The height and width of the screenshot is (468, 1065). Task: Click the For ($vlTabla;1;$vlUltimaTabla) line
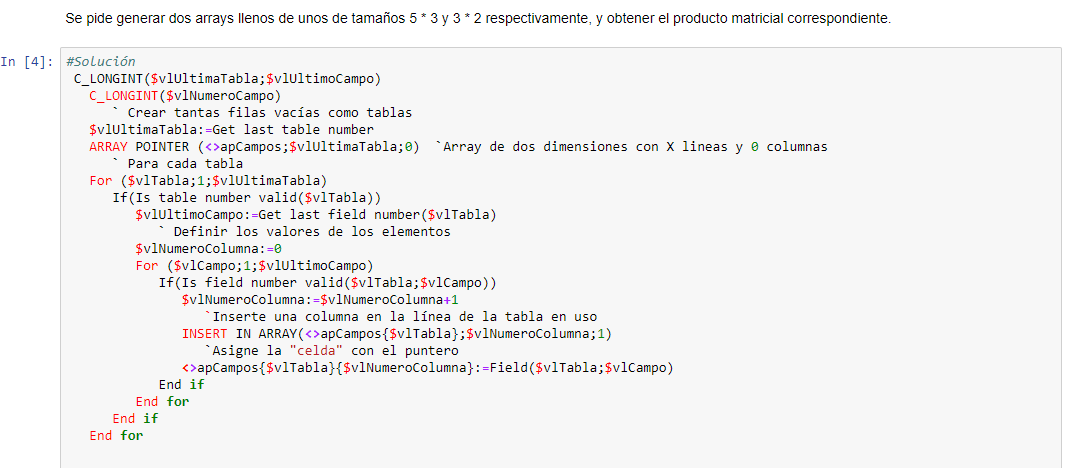(209, 181)
